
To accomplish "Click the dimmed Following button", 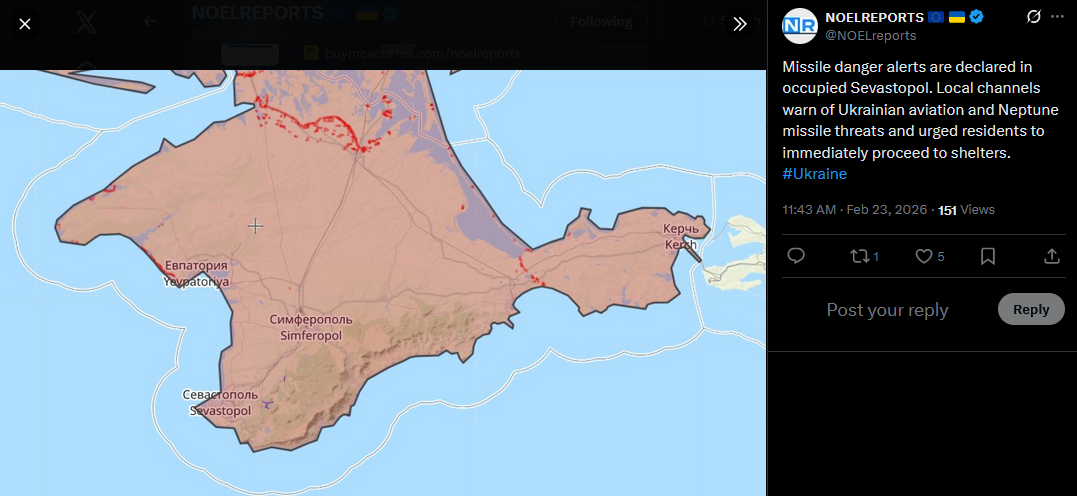I will (601, 22).
